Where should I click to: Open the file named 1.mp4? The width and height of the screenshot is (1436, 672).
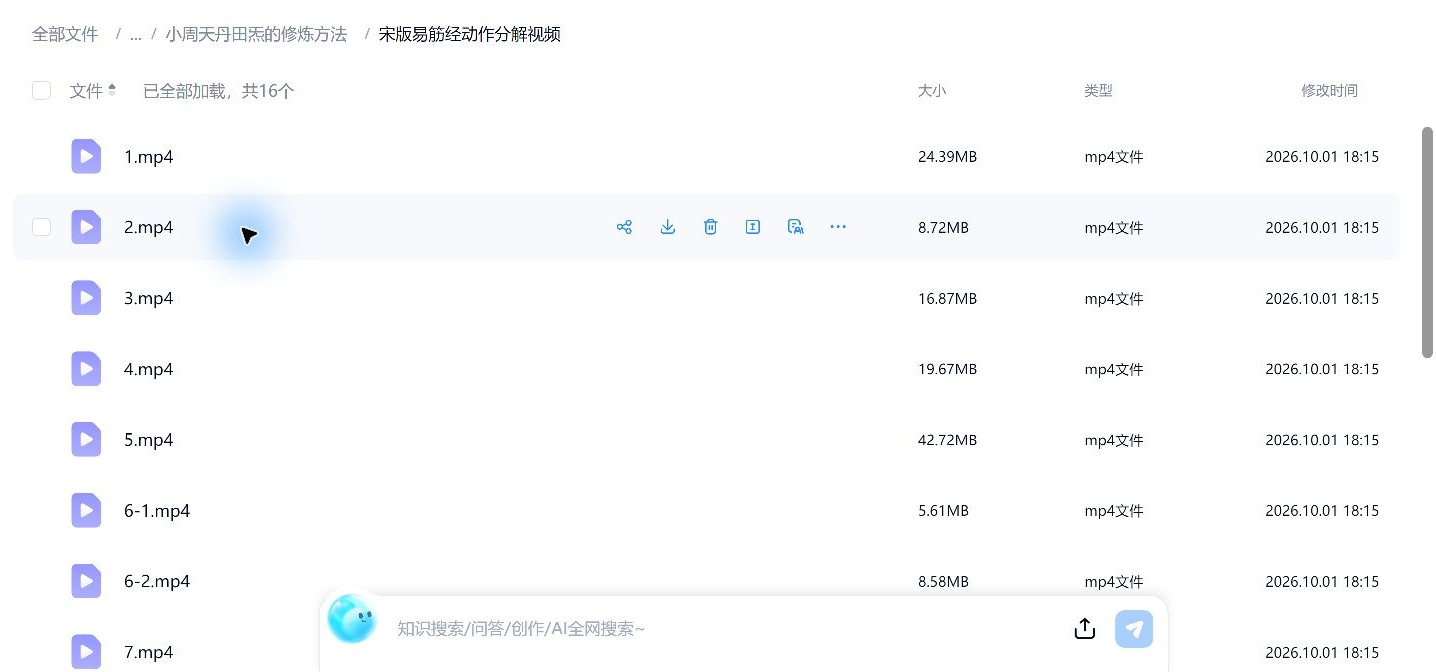tap(149, 157)
